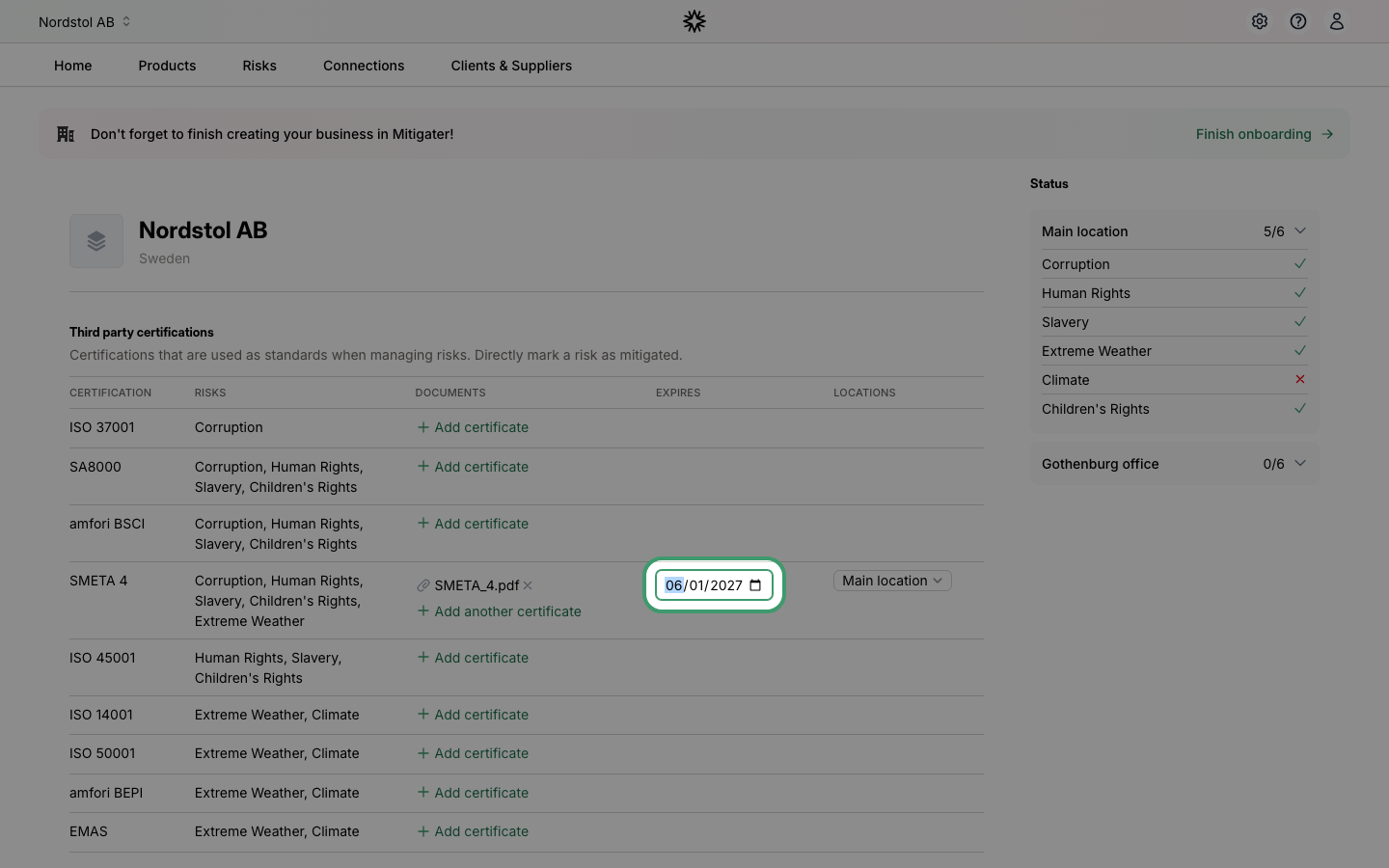Screen dimensions: 1389x868
Task: Expand the Gothenburg office status panel
Action: click(x=1300, y=463)
